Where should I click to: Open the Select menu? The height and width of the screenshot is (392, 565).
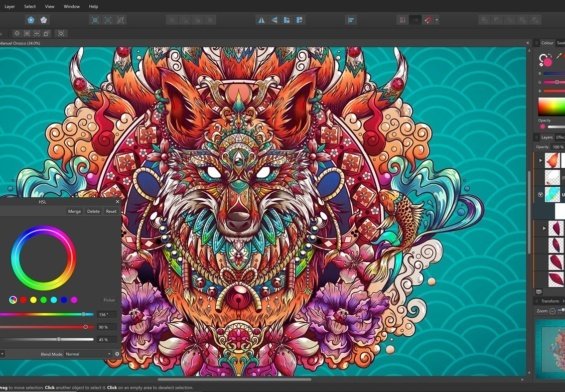coord(30,6)
